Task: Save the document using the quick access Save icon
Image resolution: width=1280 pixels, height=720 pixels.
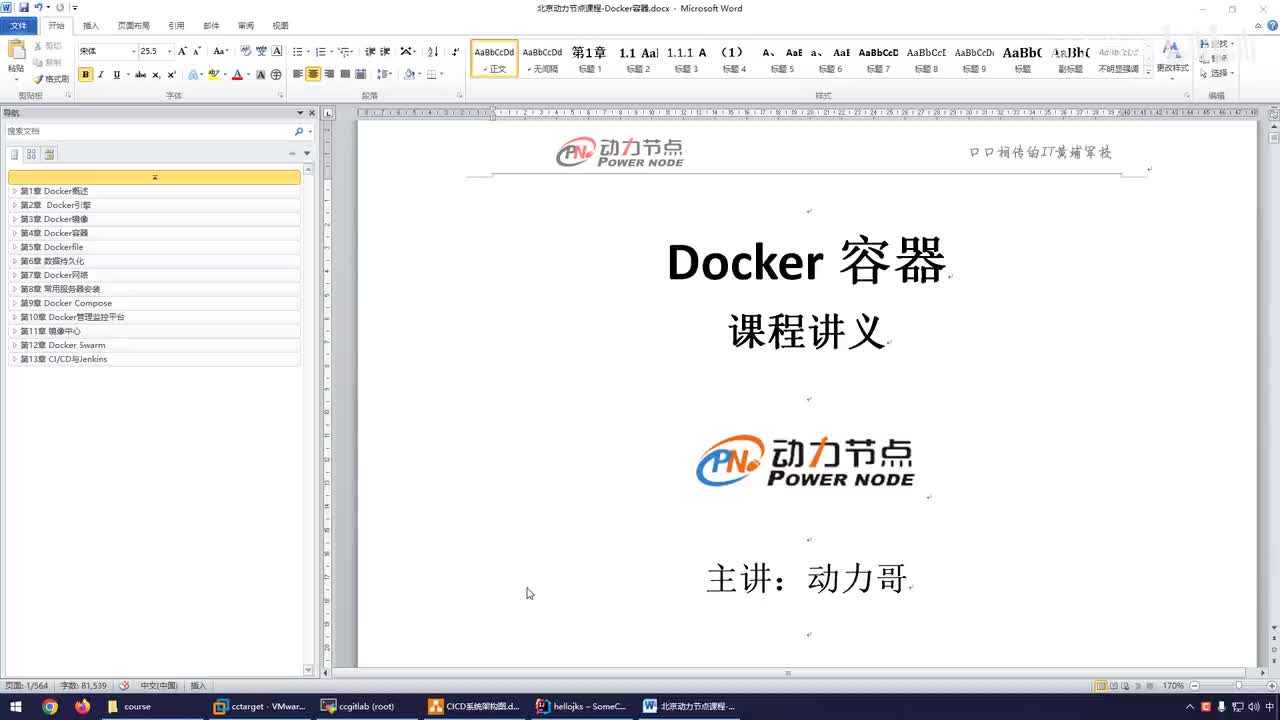Action: pos(23,8)
